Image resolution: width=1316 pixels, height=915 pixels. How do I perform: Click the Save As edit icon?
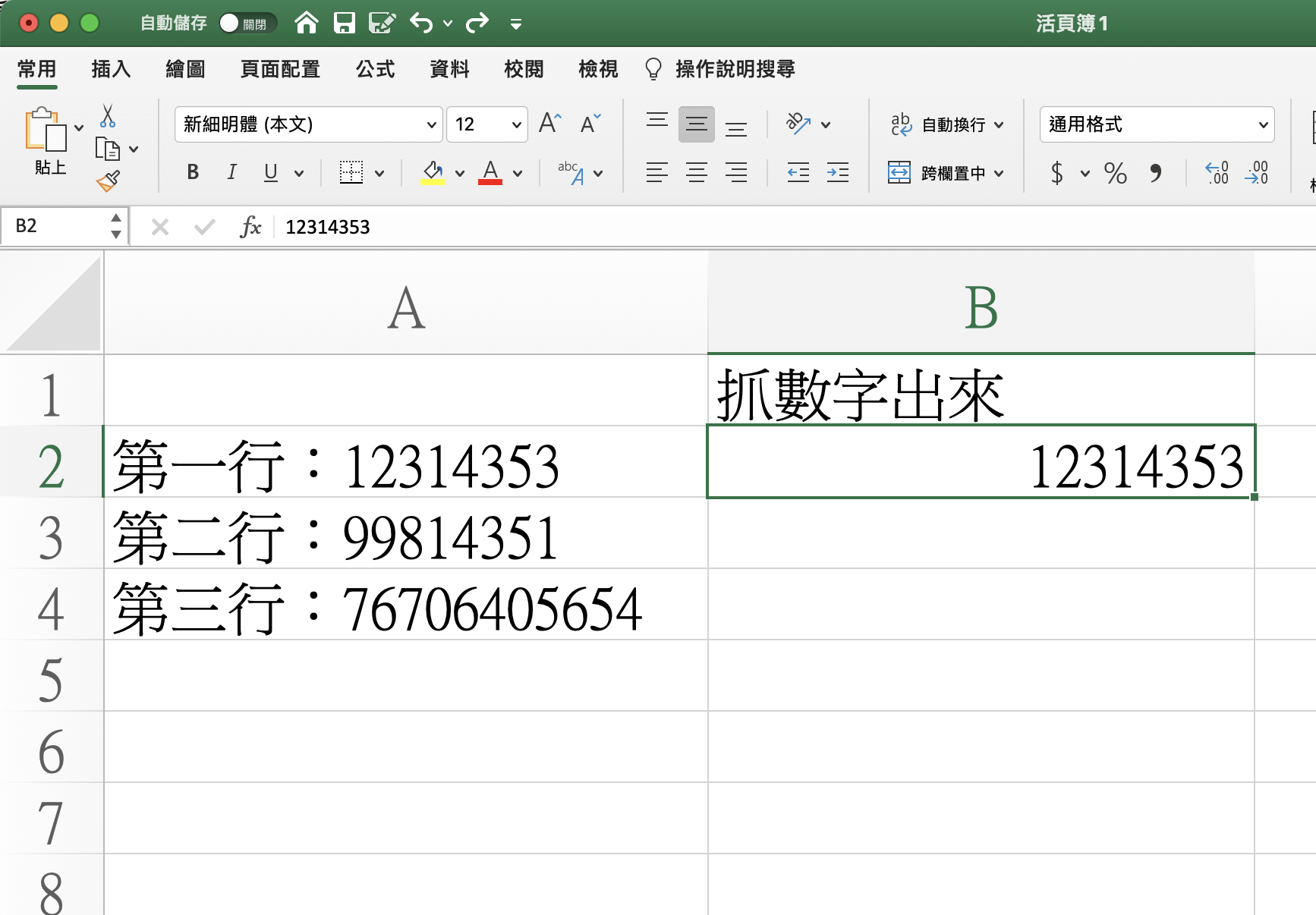(x=382, y=24)
